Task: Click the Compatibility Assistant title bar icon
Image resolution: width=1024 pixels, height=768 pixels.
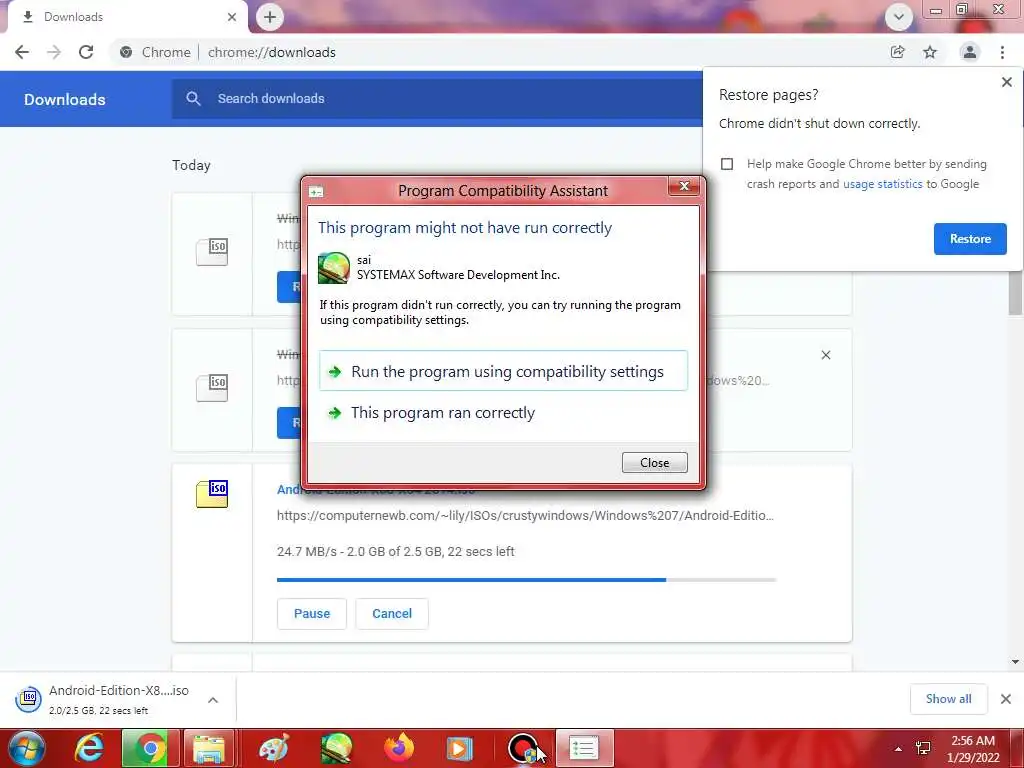Action: pyautogui.click(x=316, y=191)
